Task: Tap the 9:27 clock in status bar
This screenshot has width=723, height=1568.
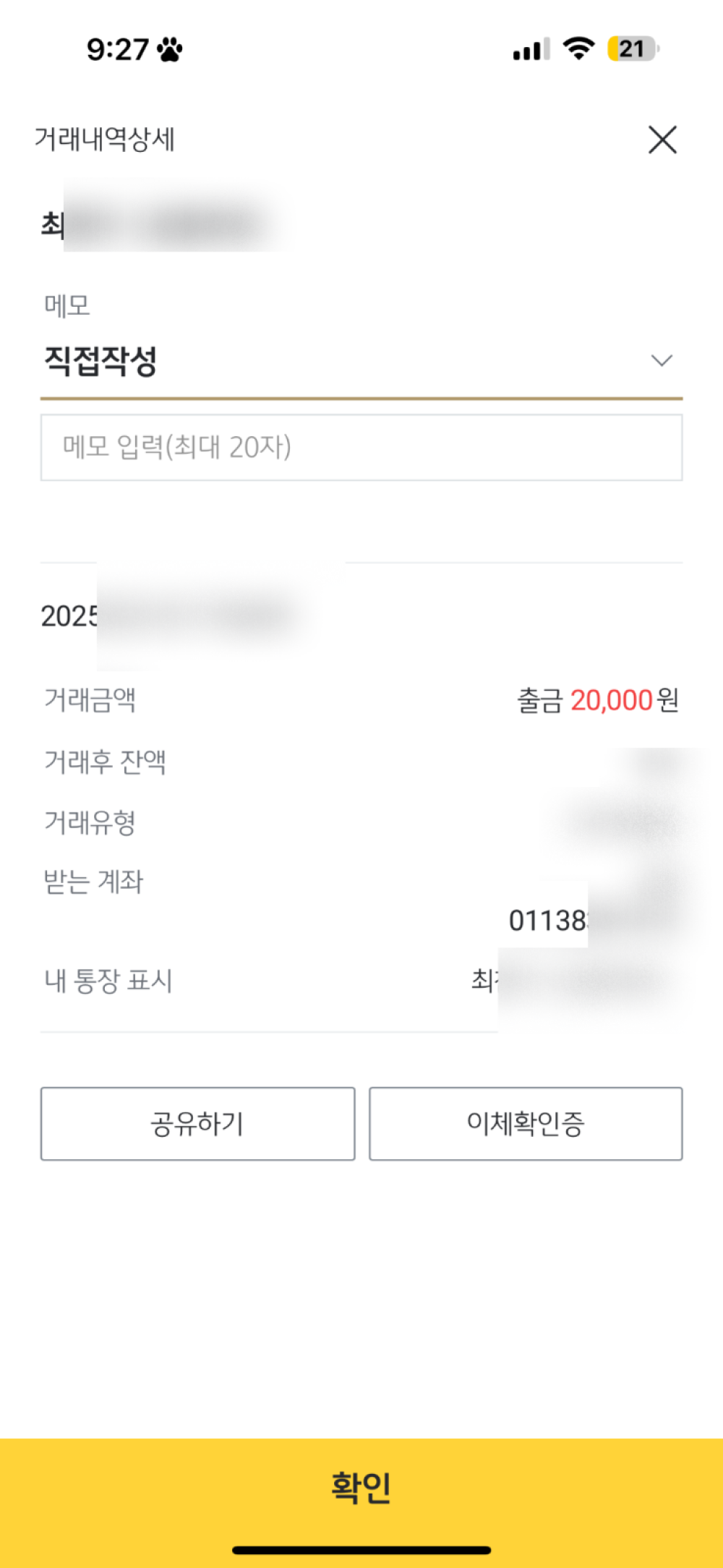Action: 117,49
